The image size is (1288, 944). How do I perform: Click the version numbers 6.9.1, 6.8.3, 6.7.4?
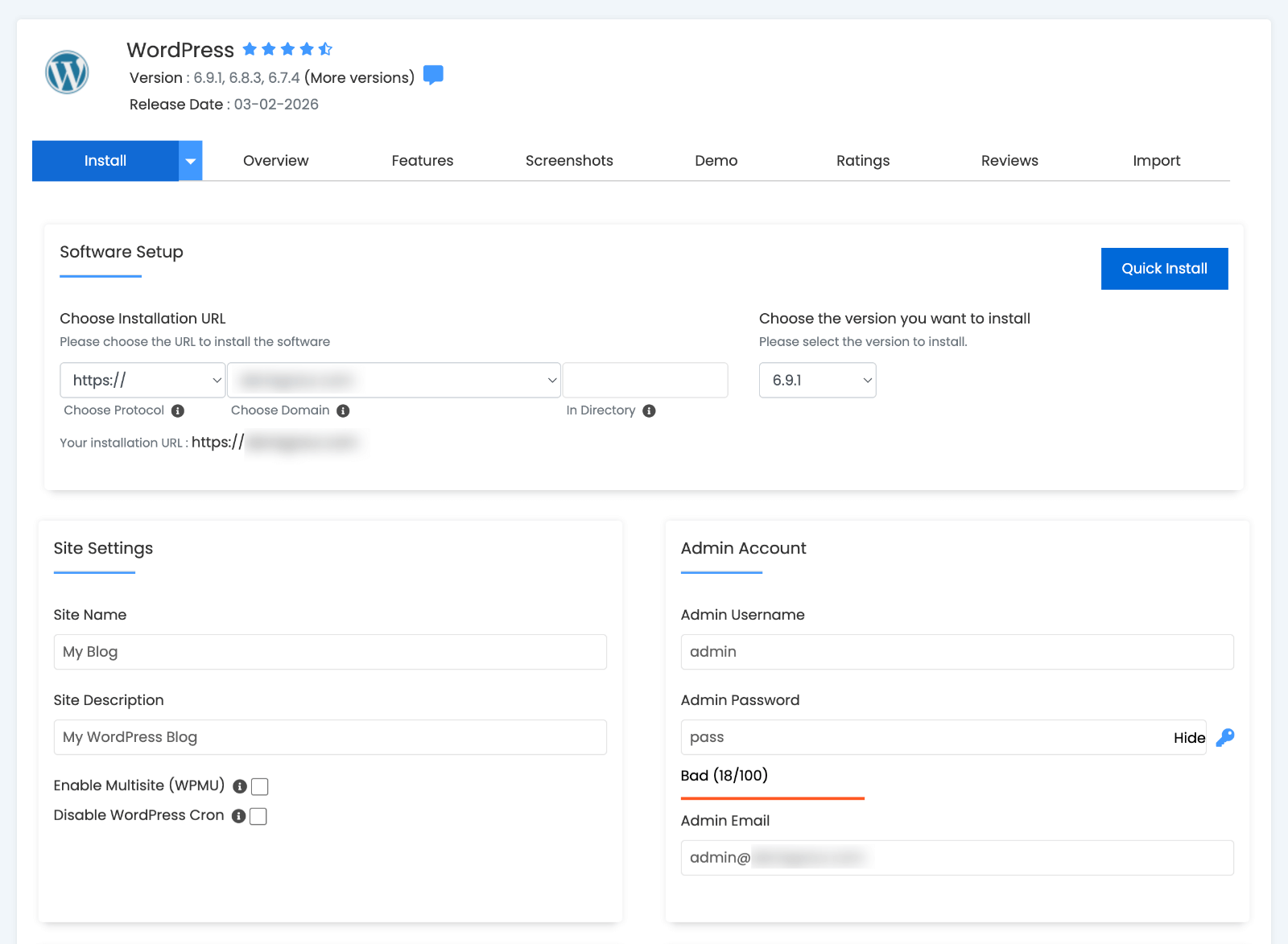point(246,78)
